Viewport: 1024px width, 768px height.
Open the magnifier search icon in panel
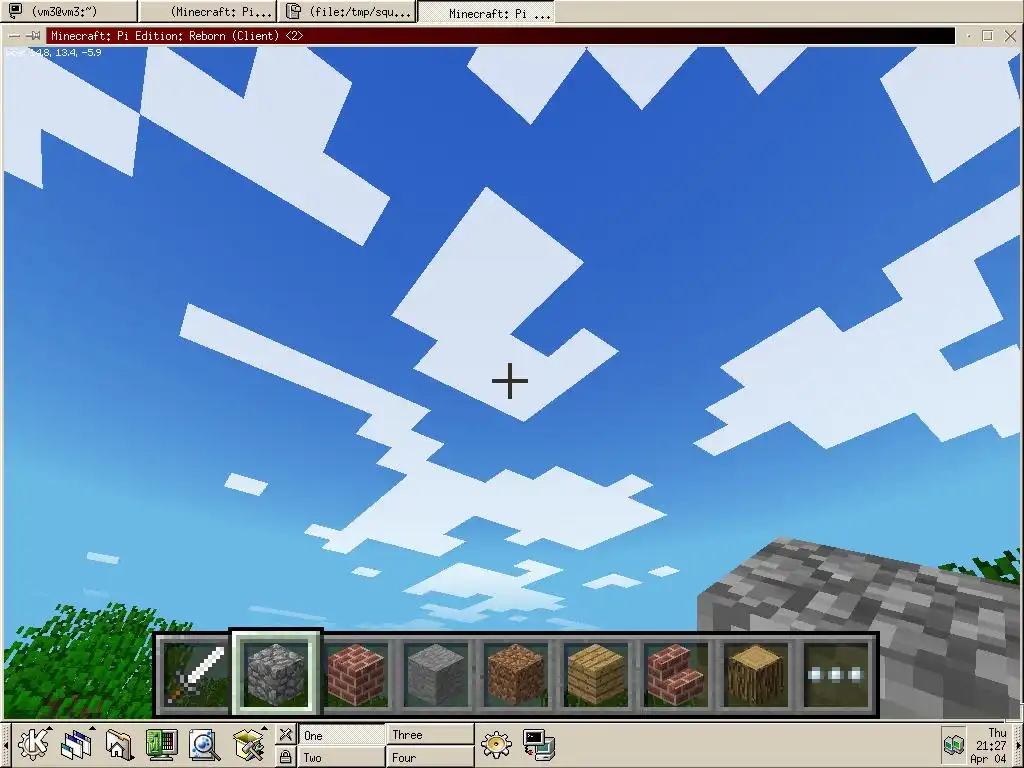tap(204, 744)
